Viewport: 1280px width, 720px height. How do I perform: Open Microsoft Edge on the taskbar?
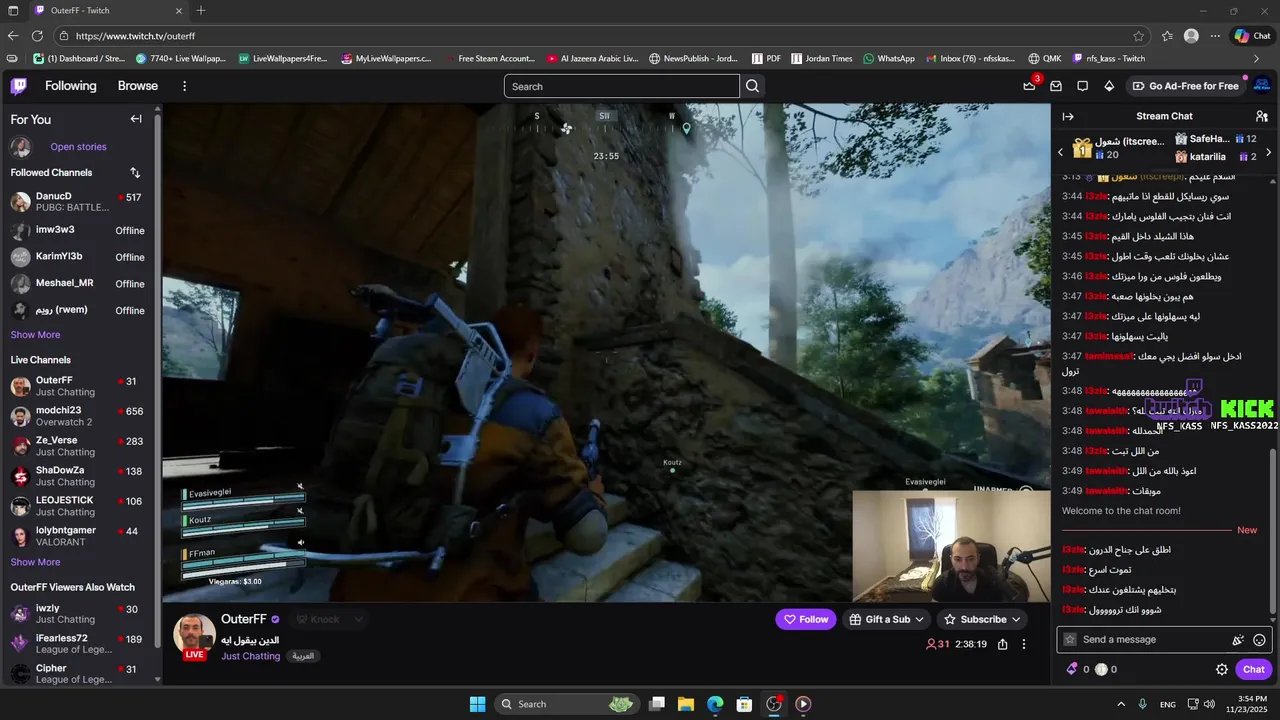(x=715, y=704)
